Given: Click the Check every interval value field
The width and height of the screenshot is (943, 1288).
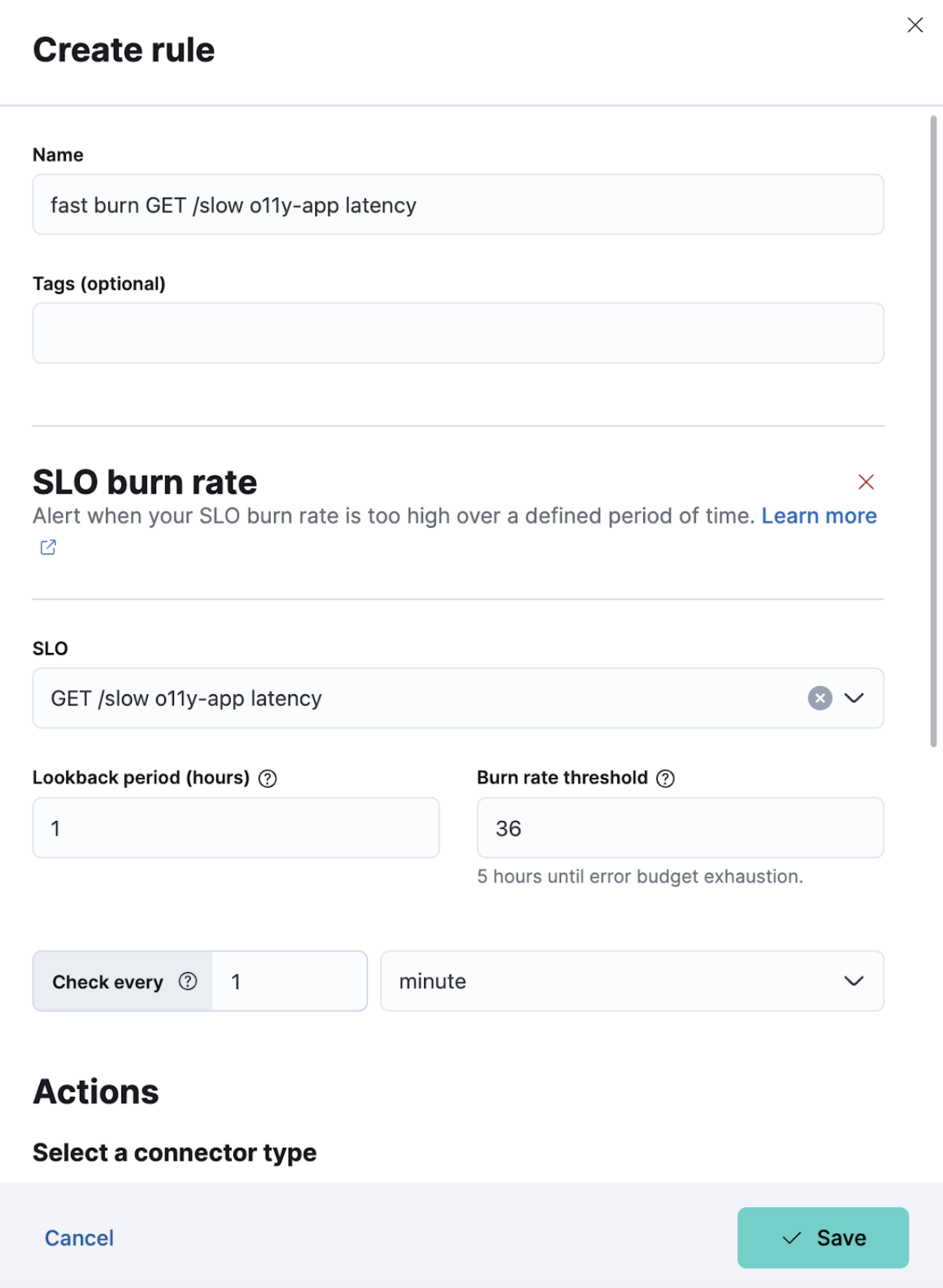Looking at the screenshot, I should pos(289,982).
